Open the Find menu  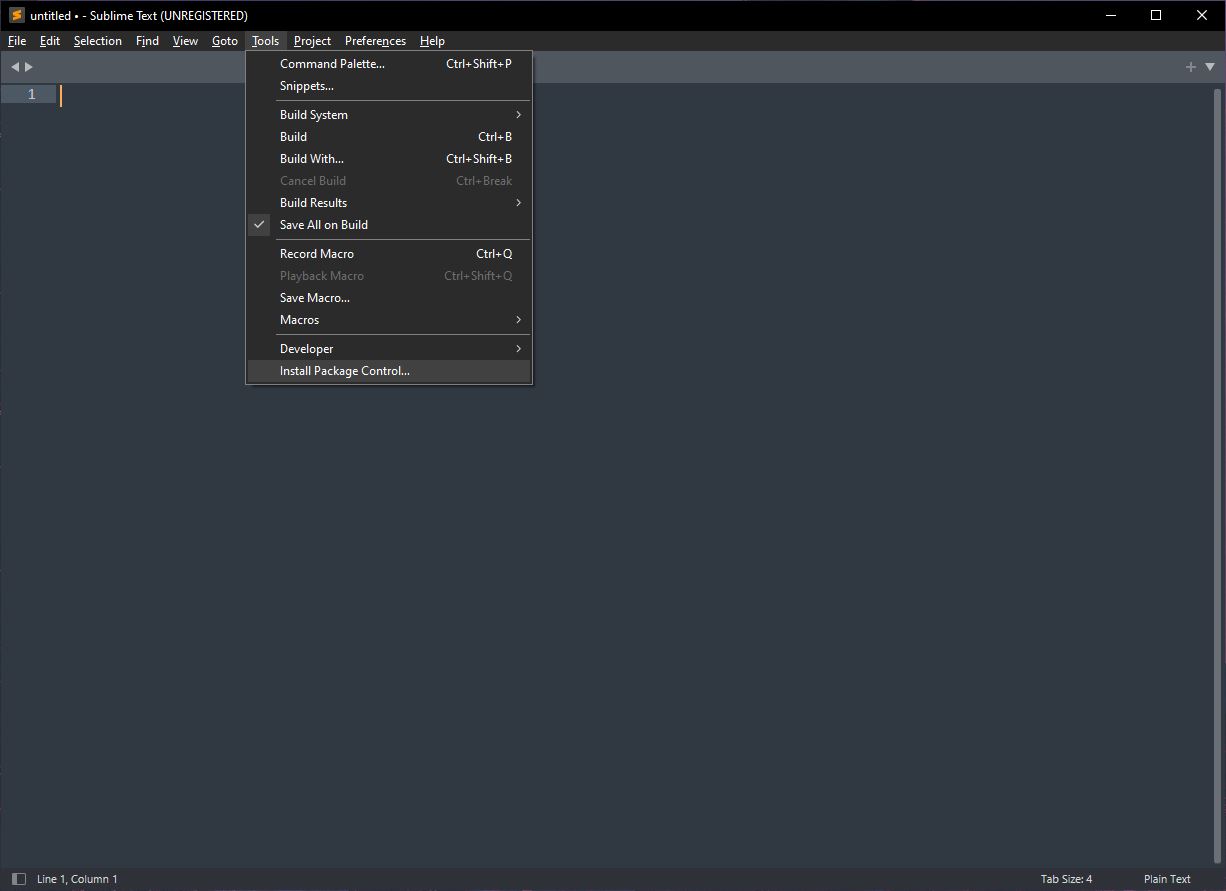point(148,41)
